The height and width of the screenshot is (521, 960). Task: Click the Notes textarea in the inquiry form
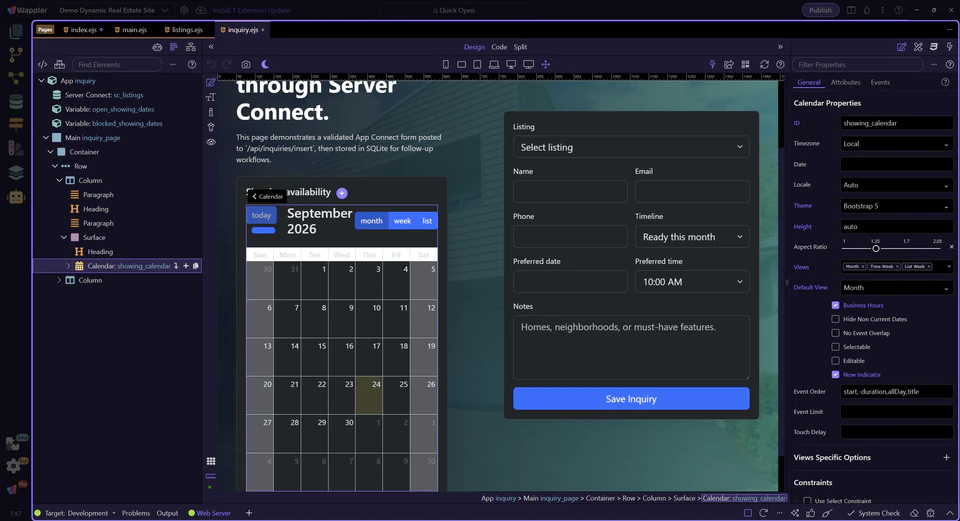point(631,347)
